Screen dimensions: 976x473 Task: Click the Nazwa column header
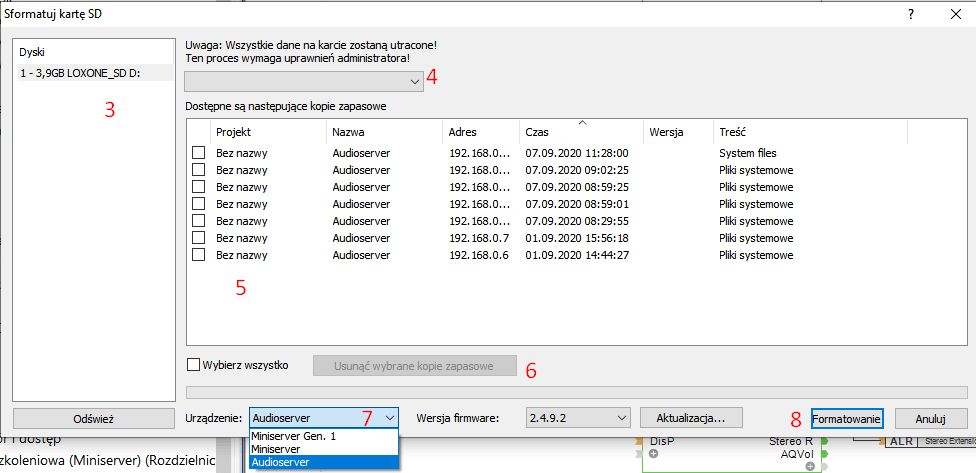coord(382,132)
